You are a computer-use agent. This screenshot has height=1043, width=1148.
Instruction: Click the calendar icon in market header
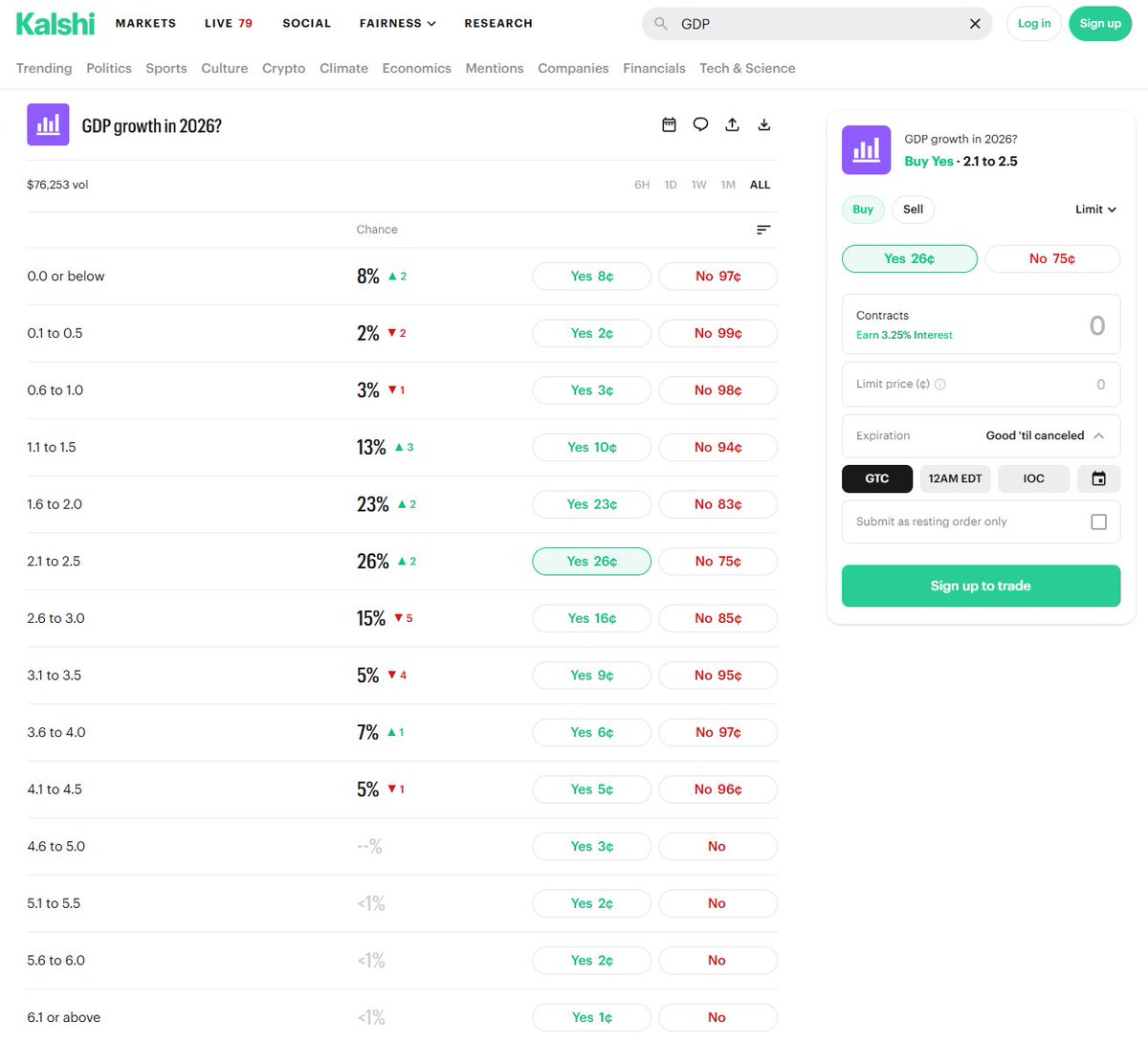point(669,124)
